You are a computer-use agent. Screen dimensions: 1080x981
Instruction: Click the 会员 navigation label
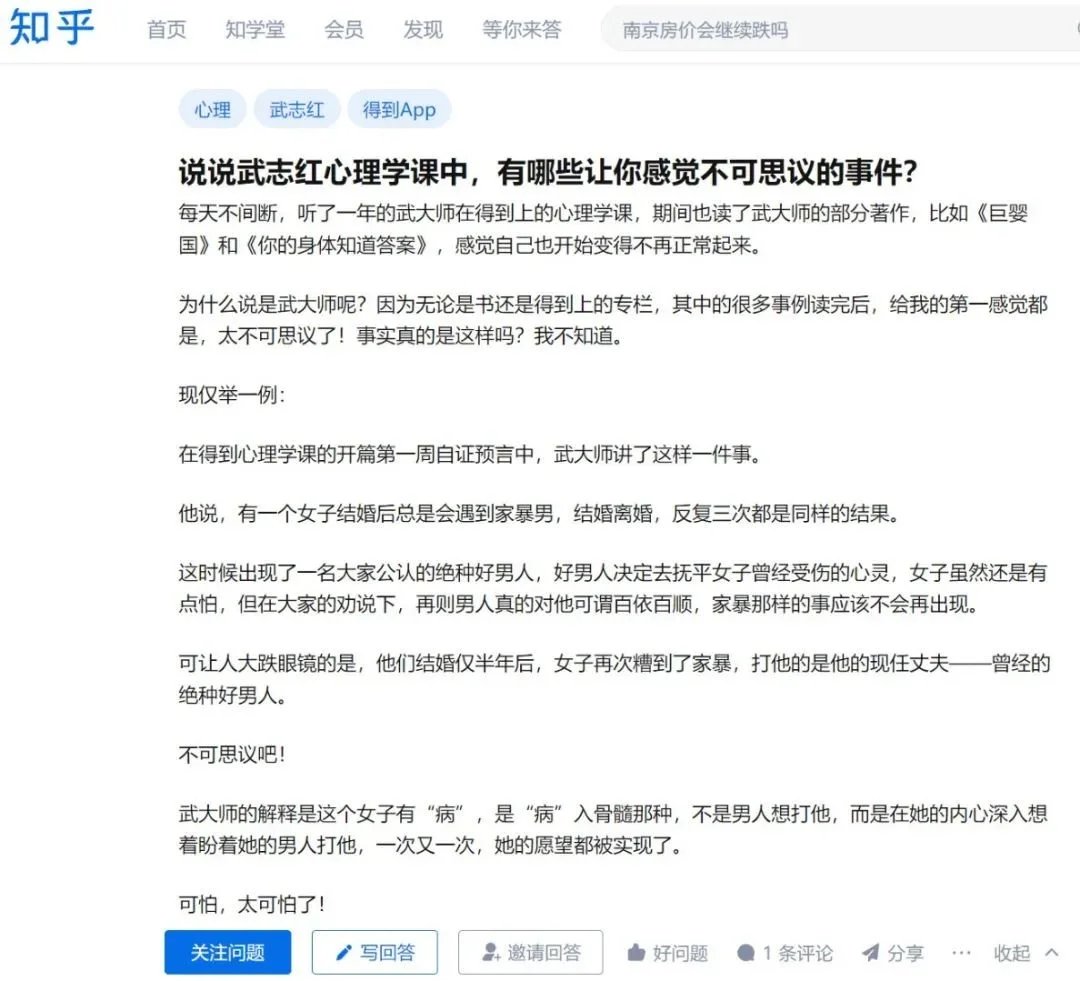pos(343,29)
